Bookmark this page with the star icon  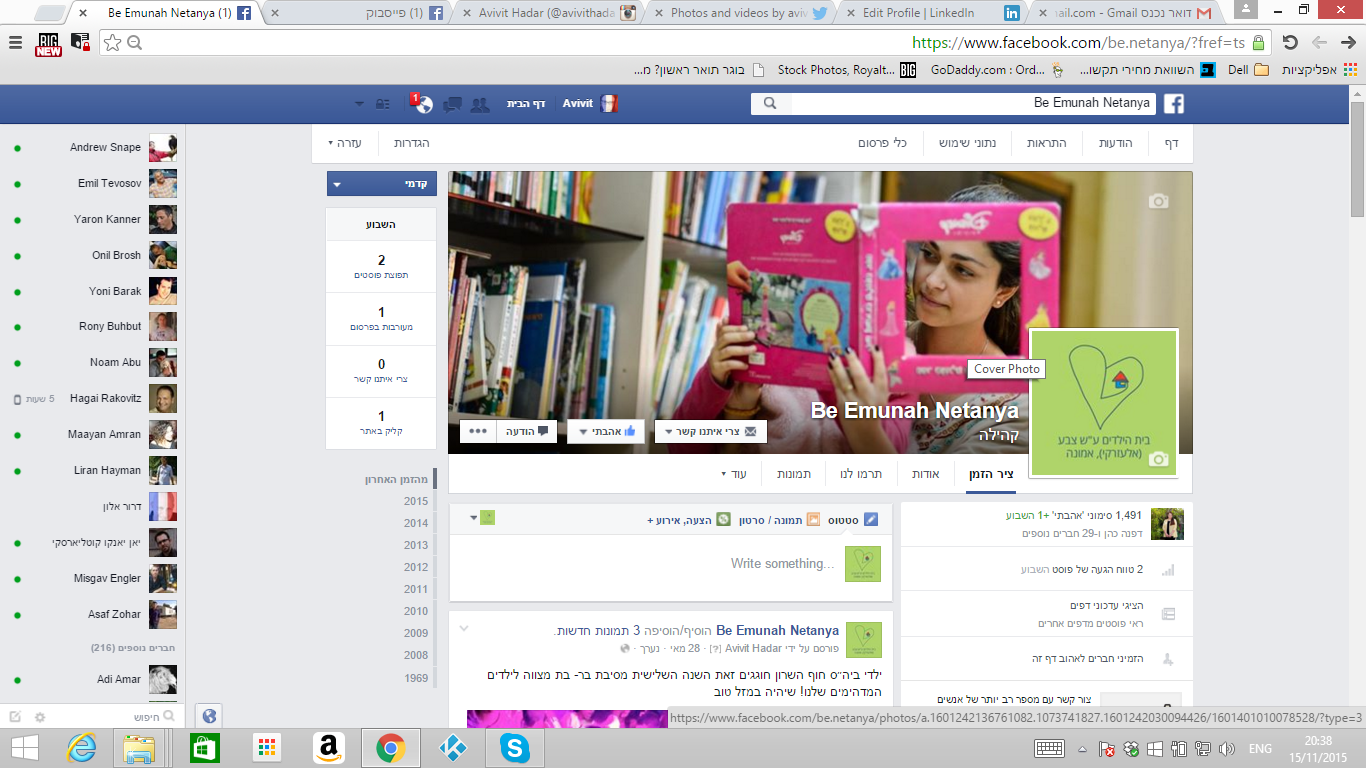pos(113,42)
